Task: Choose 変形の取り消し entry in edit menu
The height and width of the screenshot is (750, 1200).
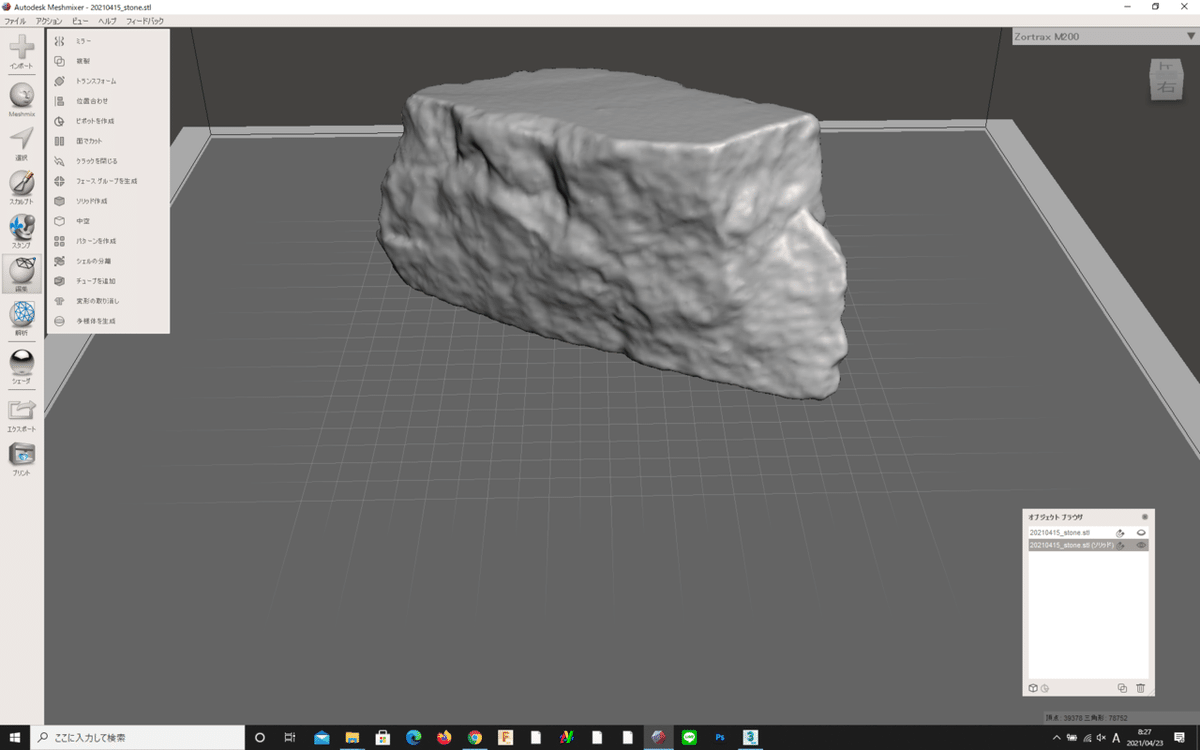Action: (107, 301)
